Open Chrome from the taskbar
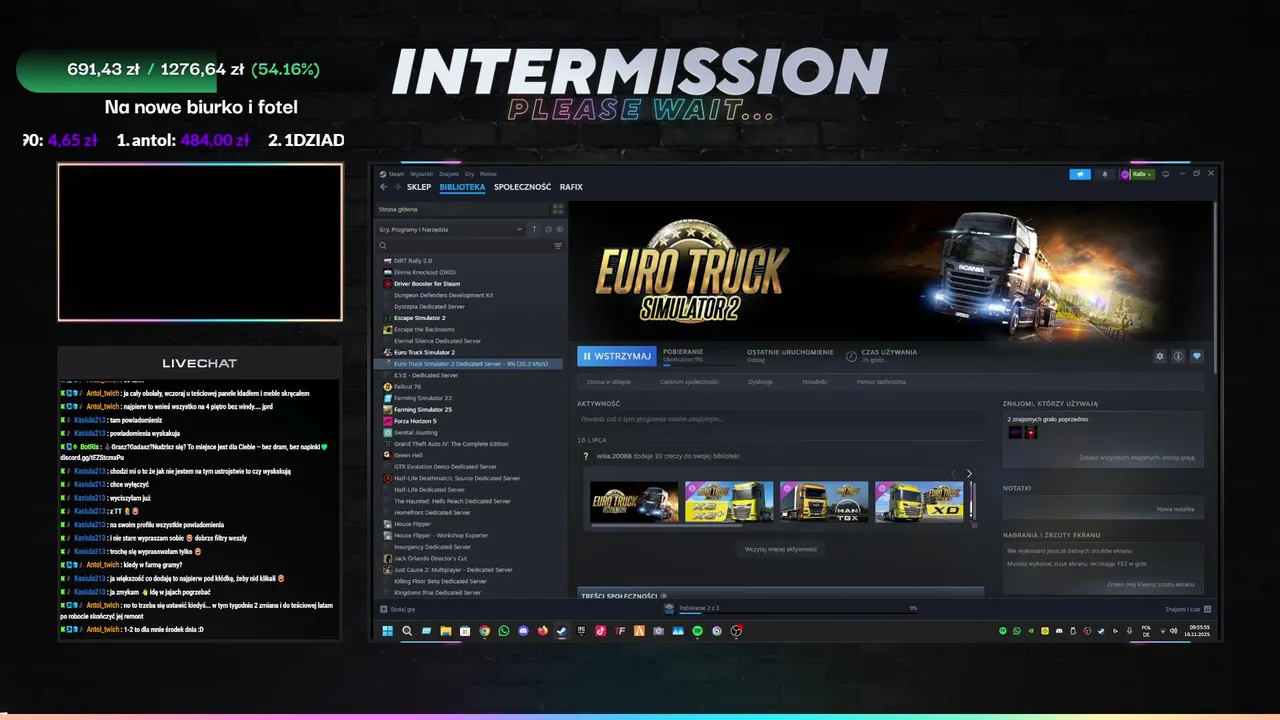This screenshot has width=1280, height=720. click(484, 631)
